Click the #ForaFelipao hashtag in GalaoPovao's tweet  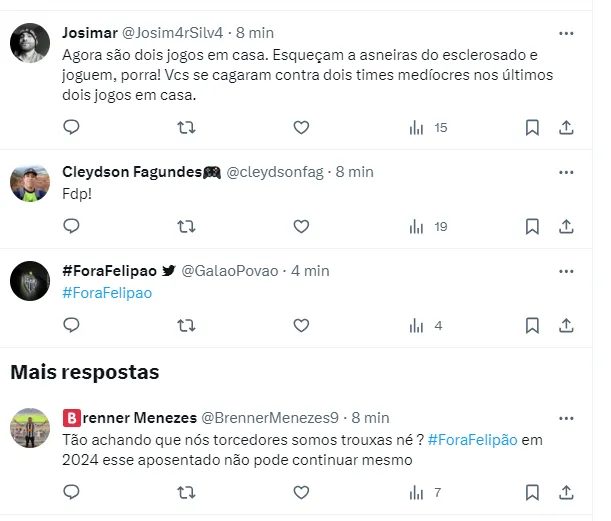(107, 293)
